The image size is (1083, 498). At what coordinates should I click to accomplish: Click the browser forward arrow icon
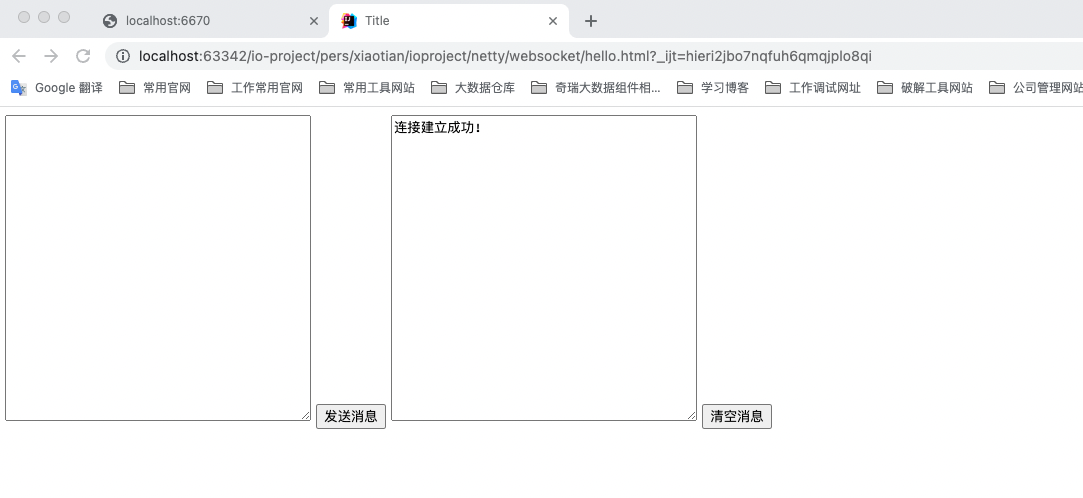(x=51, y=56)
